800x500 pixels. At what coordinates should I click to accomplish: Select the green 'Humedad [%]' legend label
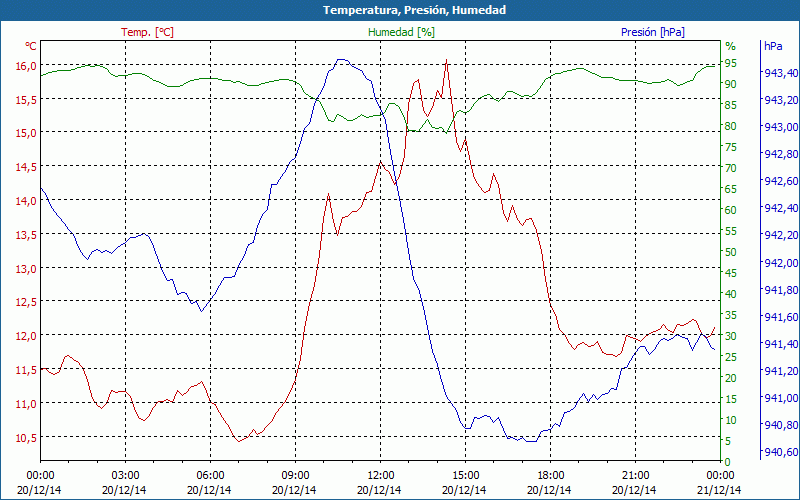pos(402,32)
